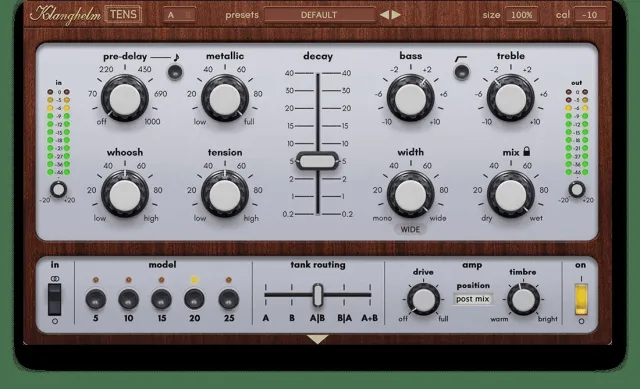Toggle the mix lock icon
The width and height of the screenshot is (640, 389).
click(527, 151)
